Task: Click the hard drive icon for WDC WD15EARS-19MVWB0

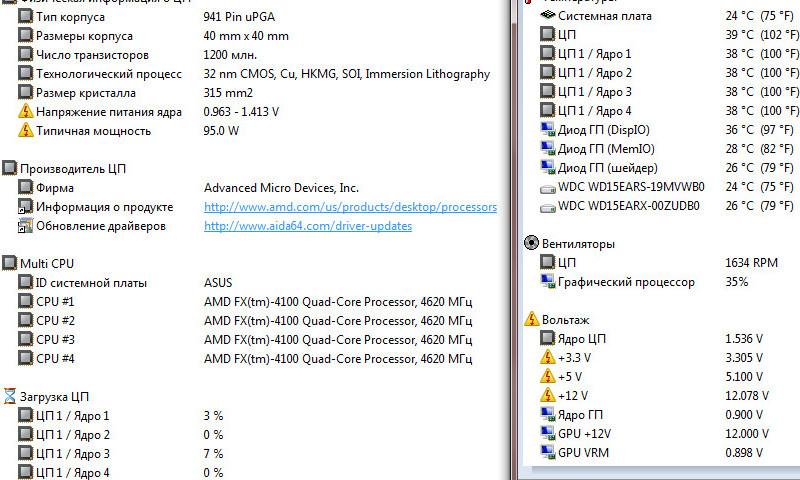Action: point(547,187)
